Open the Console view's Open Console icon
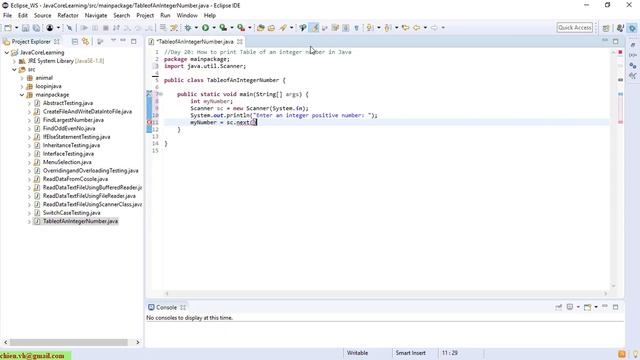The width and height of the screenshot is (640, 360). pyautogui.click(x=588, y=307)
